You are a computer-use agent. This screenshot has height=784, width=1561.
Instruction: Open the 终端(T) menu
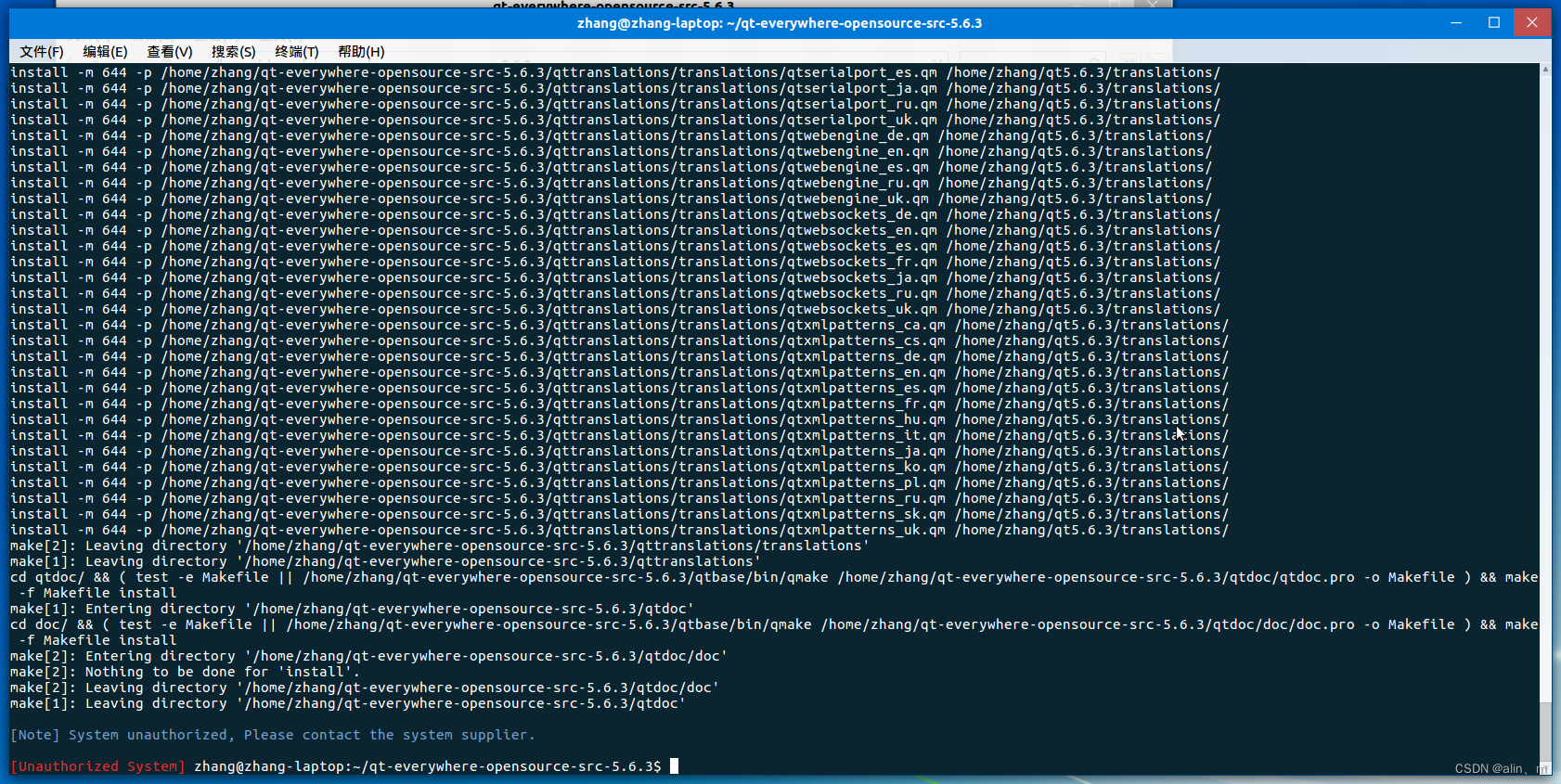tap(297, 52)
